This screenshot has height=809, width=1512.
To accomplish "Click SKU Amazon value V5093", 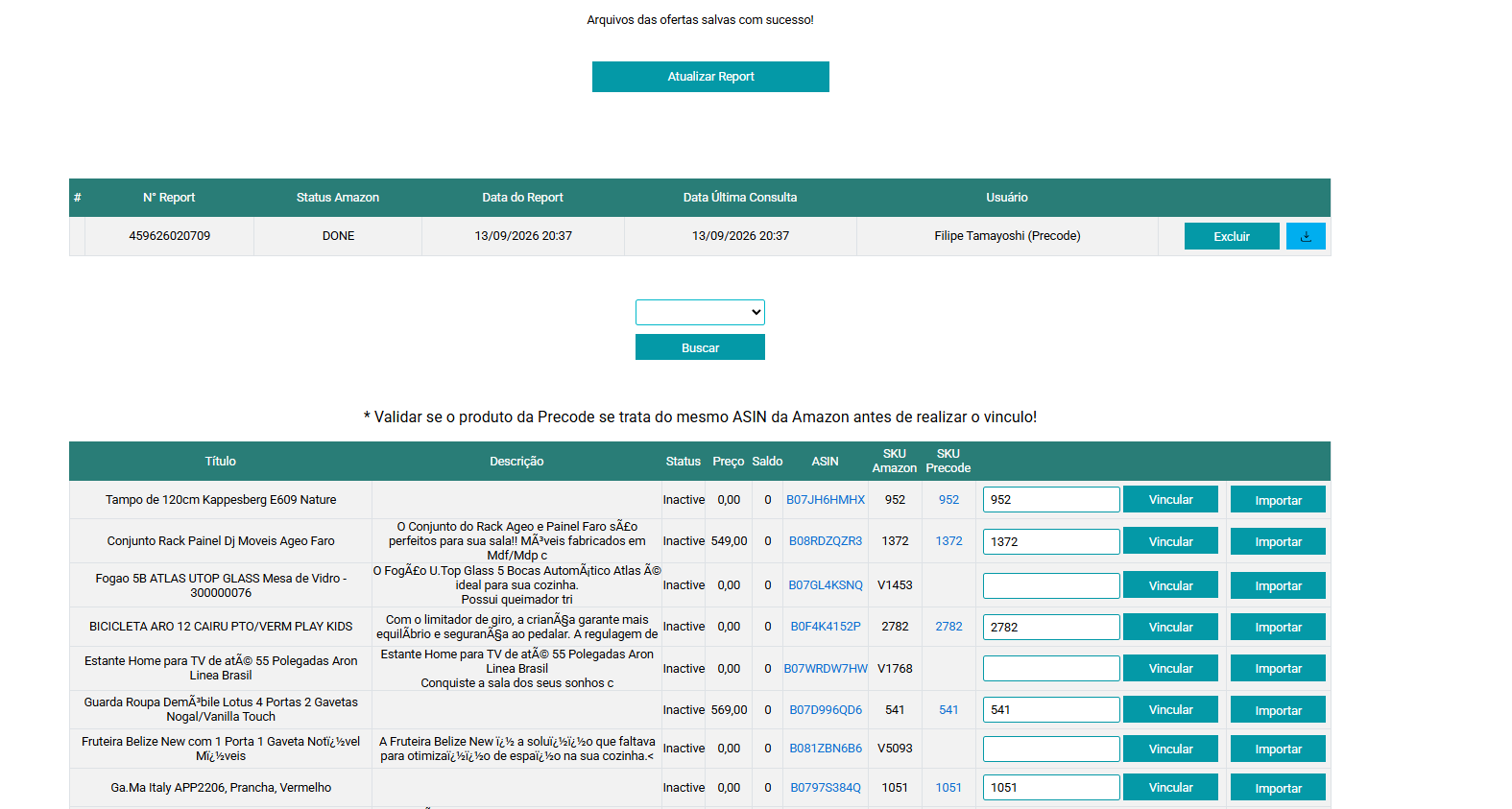I will (x=895, y=749).
